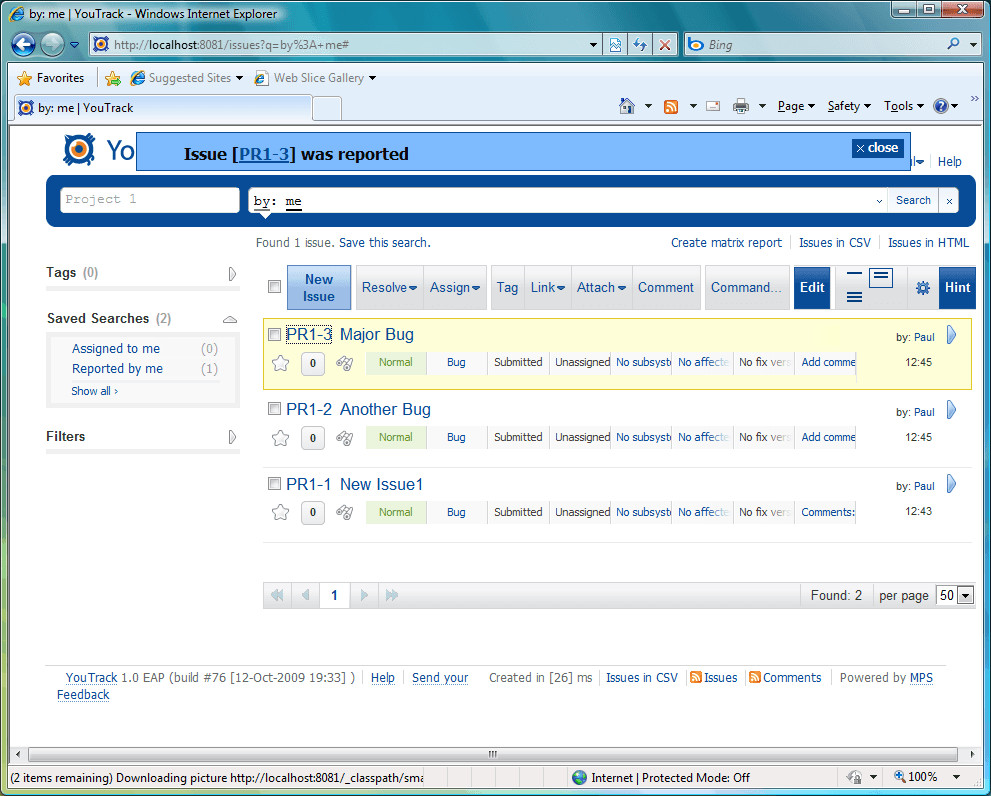Screen dimensions: 991x796
Task: Click the horizontal scrollbar thumb
Action: click(x=492, y=754)
